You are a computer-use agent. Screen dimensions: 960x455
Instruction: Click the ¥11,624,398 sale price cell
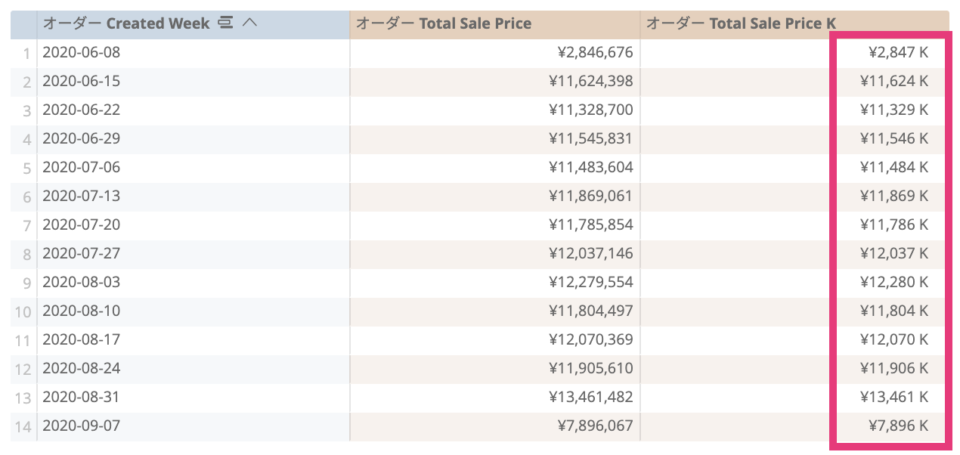pyautogui.click(x=495, y=81)
